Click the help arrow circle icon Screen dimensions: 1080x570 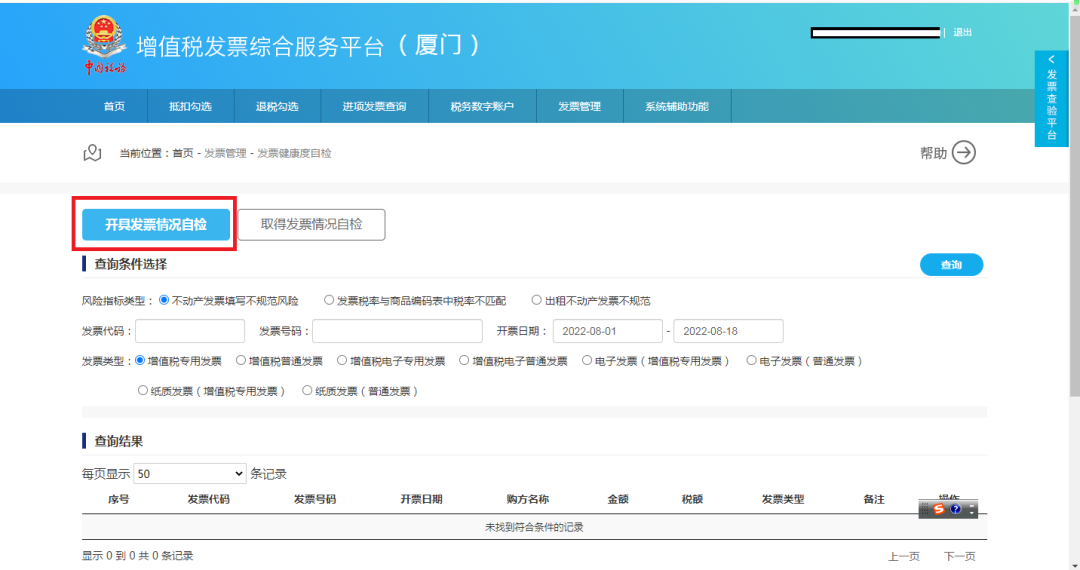point(964,153)
